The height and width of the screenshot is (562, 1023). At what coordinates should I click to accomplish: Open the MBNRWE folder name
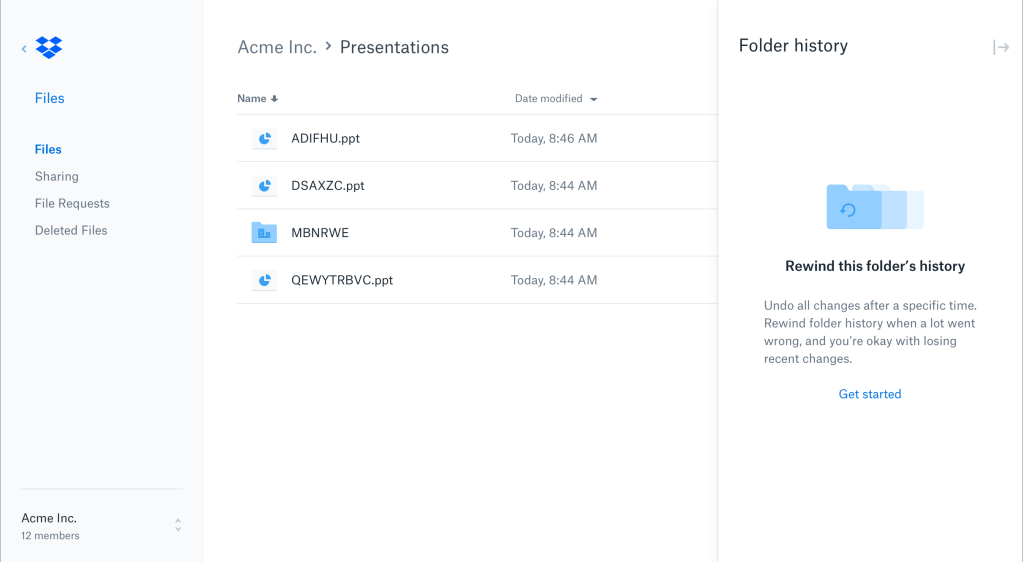pos(320,233)
